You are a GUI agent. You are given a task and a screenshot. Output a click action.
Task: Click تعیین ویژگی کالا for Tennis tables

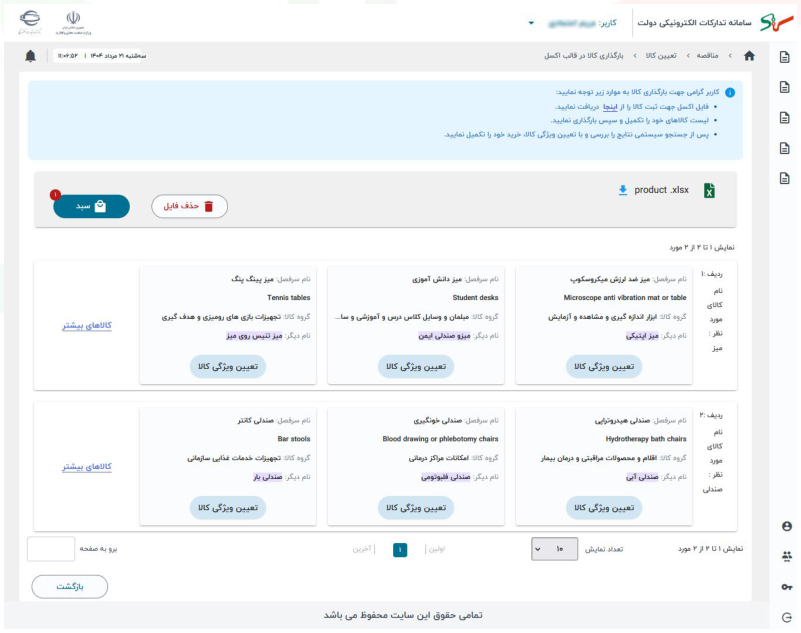[228, 366]
